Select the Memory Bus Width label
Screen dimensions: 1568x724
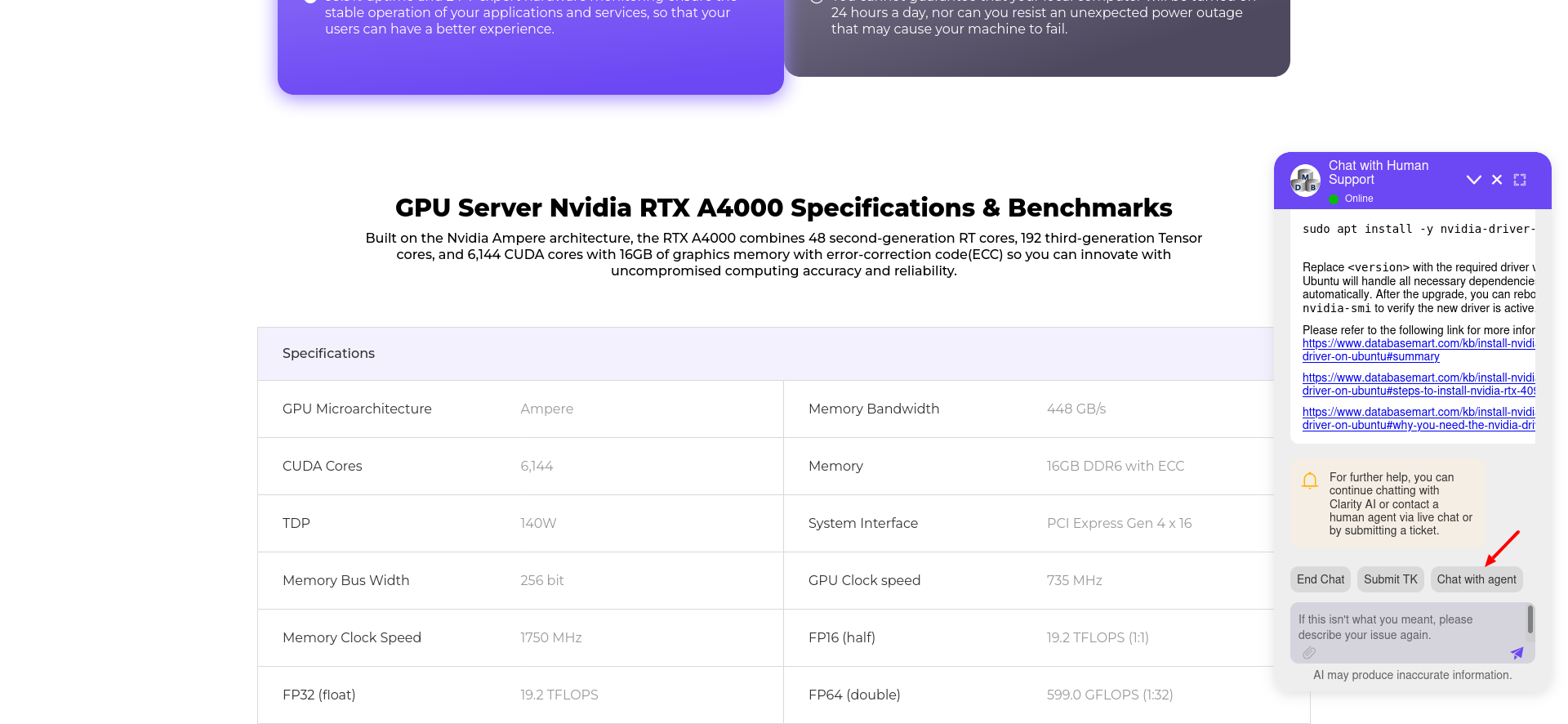pyautogui.click(x=346, y=580)
